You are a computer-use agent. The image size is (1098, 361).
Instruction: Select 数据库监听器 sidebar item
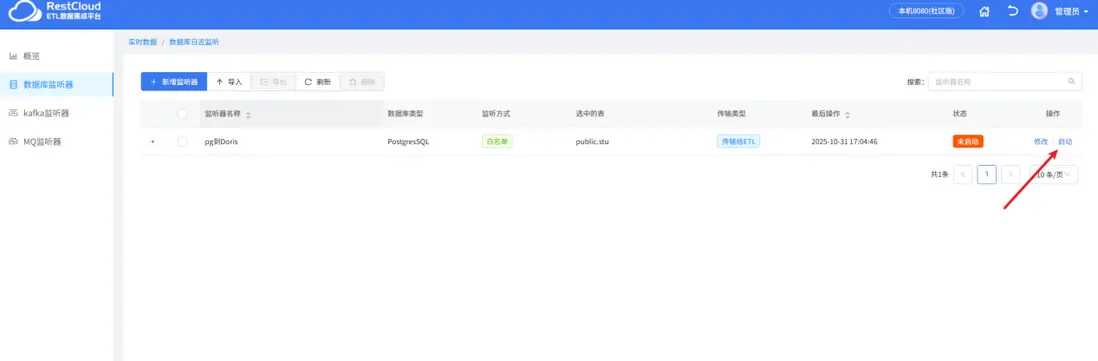[x=56, y=85]
